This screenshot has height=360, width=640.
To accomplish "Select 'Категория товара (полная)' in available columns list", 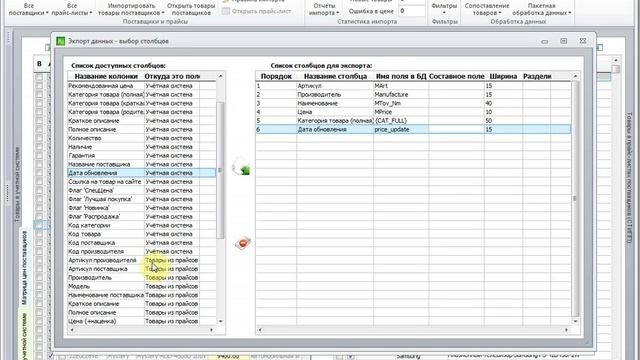I will (x=142, y=94).
